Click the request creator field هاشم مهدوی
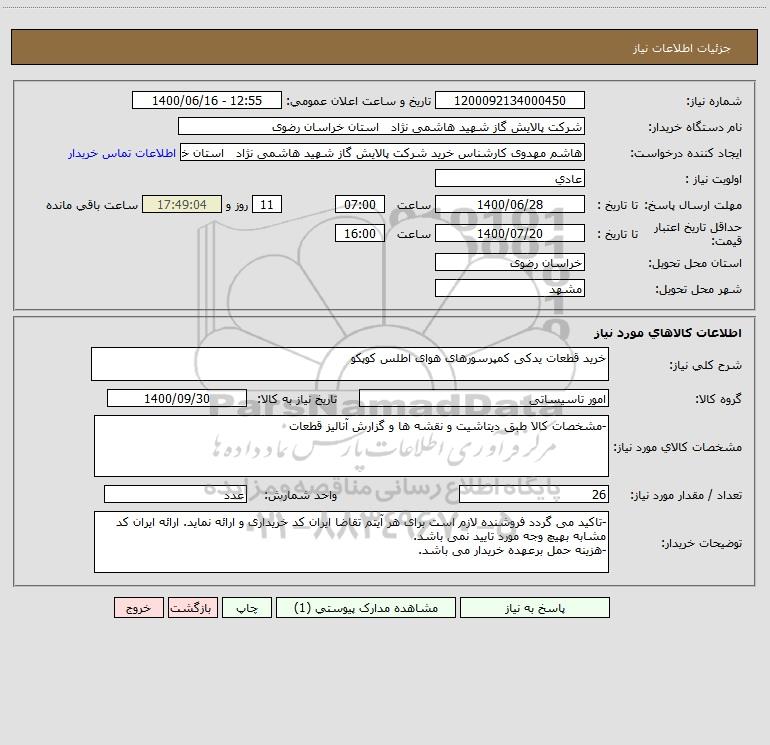Viewport: 770px width, 745px height. (x=383, y=153)
